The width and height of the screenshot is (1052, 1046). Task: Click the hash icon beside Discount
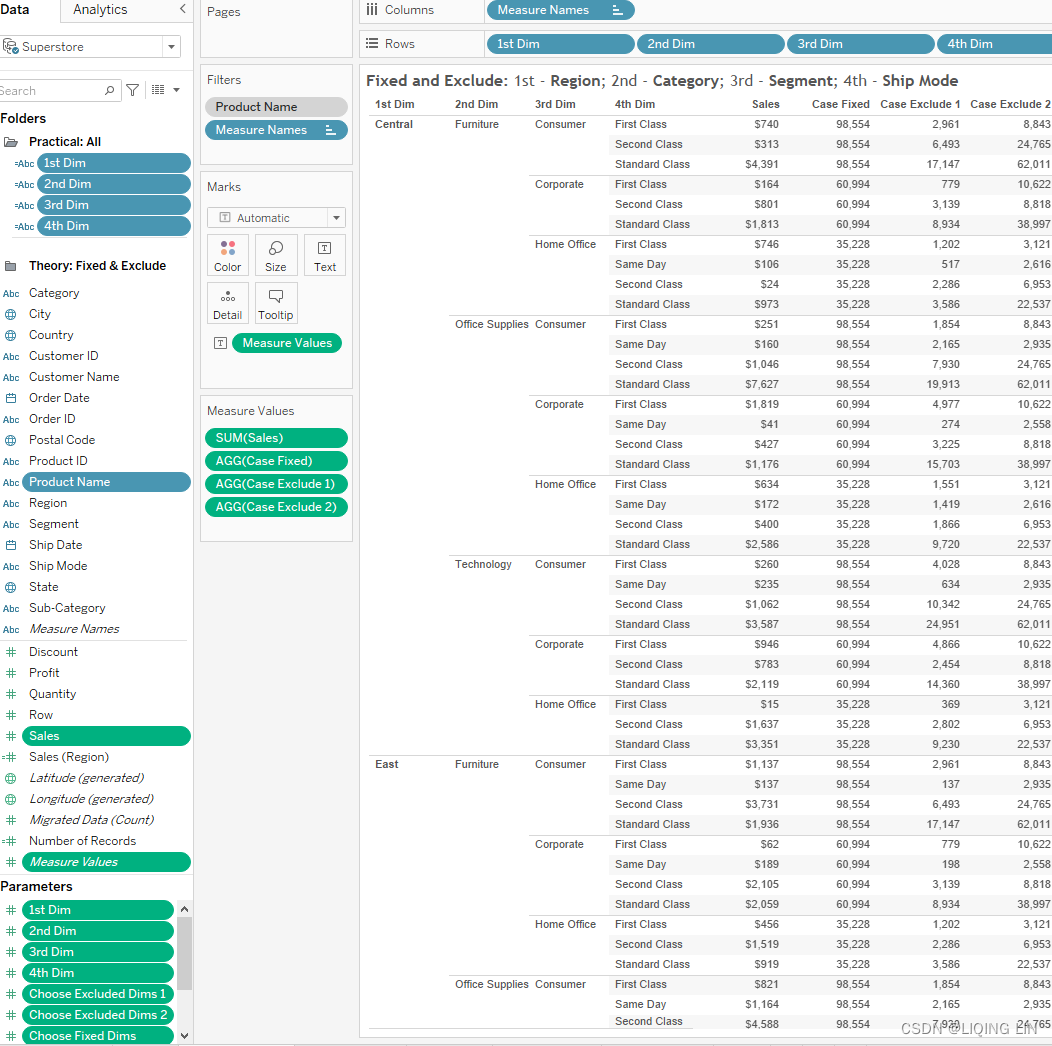[11, 651]
